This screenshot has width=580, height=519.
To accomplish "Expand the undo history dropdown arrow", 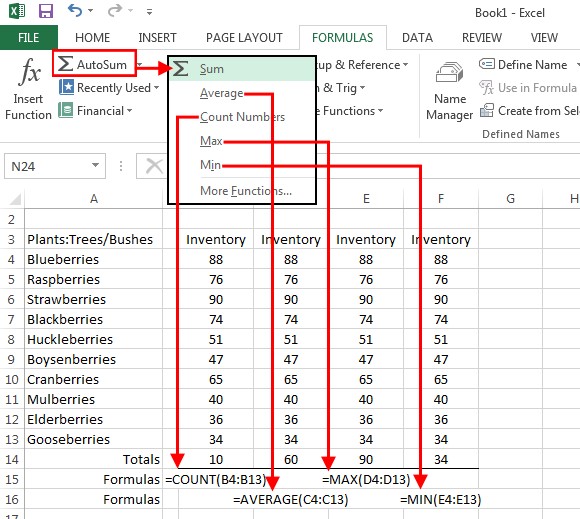I will click(x=91, y=11).
